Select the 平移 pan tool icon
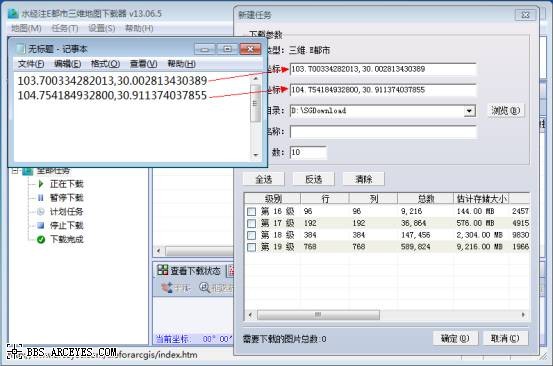Image resolution: width=553 pixels, height=366 pixels. pyautogui.click(x=167, y=288)
